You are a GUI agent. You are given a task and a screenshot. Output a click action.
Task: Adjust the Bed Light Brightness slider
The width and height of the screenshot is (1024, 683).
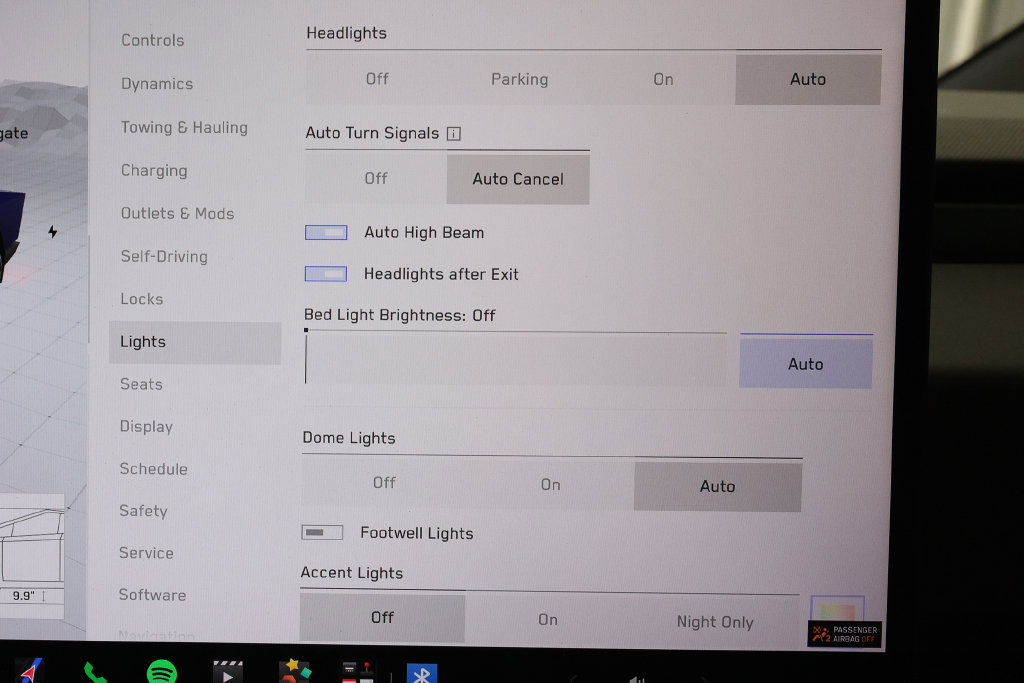coord(515,358)
